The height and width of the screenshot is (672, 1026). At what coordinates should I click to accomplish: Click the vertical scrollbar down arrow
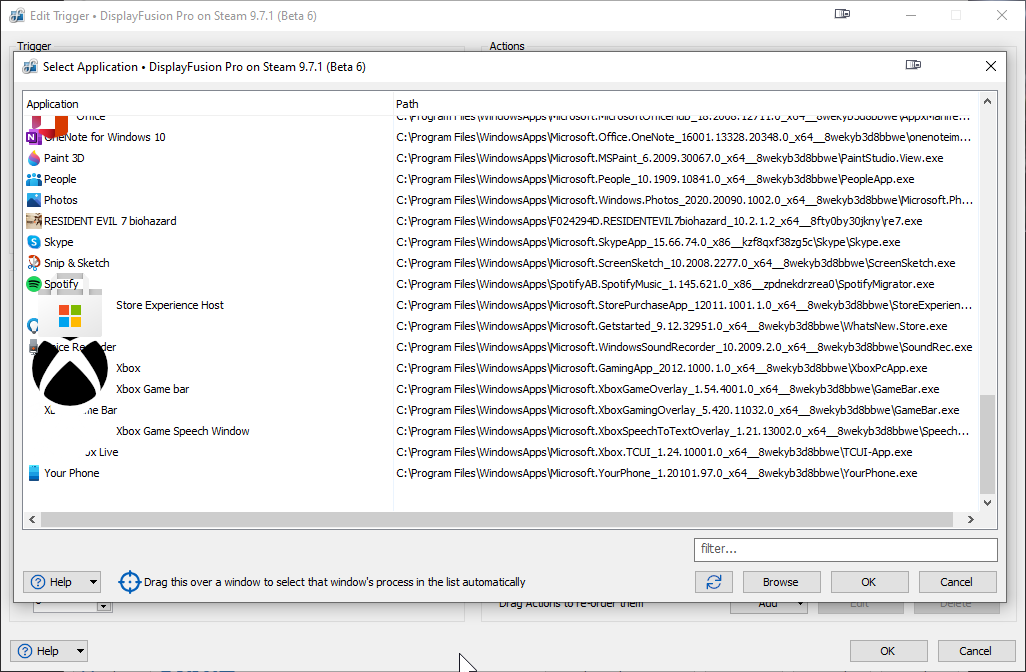coord(988,503)
